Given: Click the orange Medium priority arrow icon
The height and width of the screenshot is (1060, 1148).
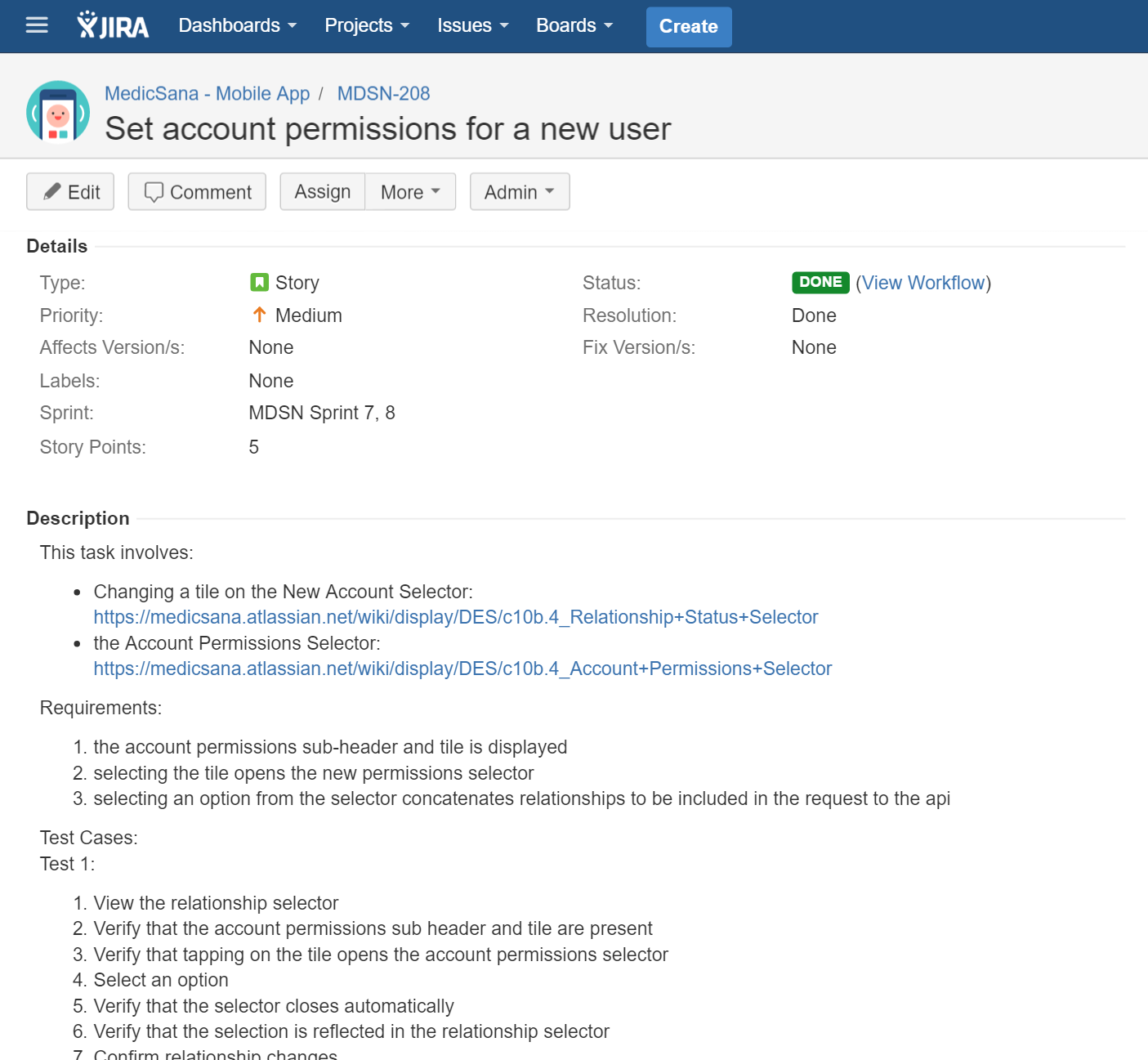Looking at the screenshot, I should click(259, 315).
